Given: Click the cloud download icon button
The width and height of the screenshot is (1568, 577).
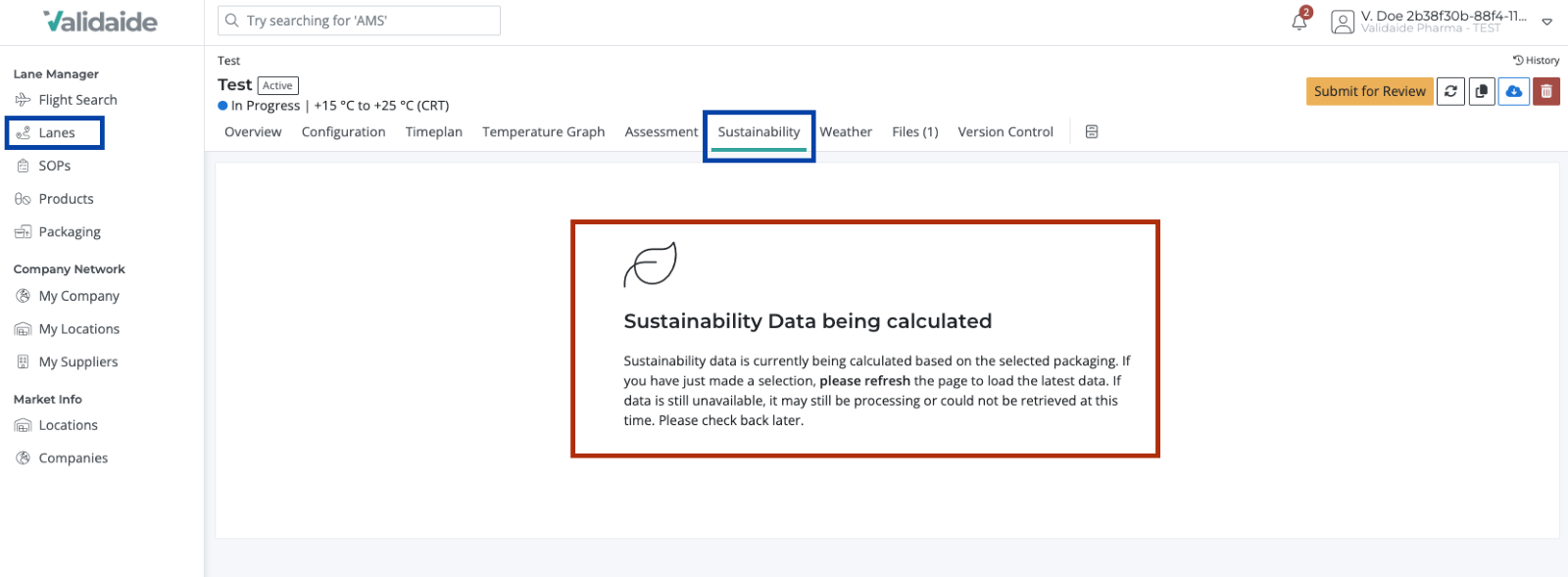Looking at the screenshot, I should (1514, 91).
